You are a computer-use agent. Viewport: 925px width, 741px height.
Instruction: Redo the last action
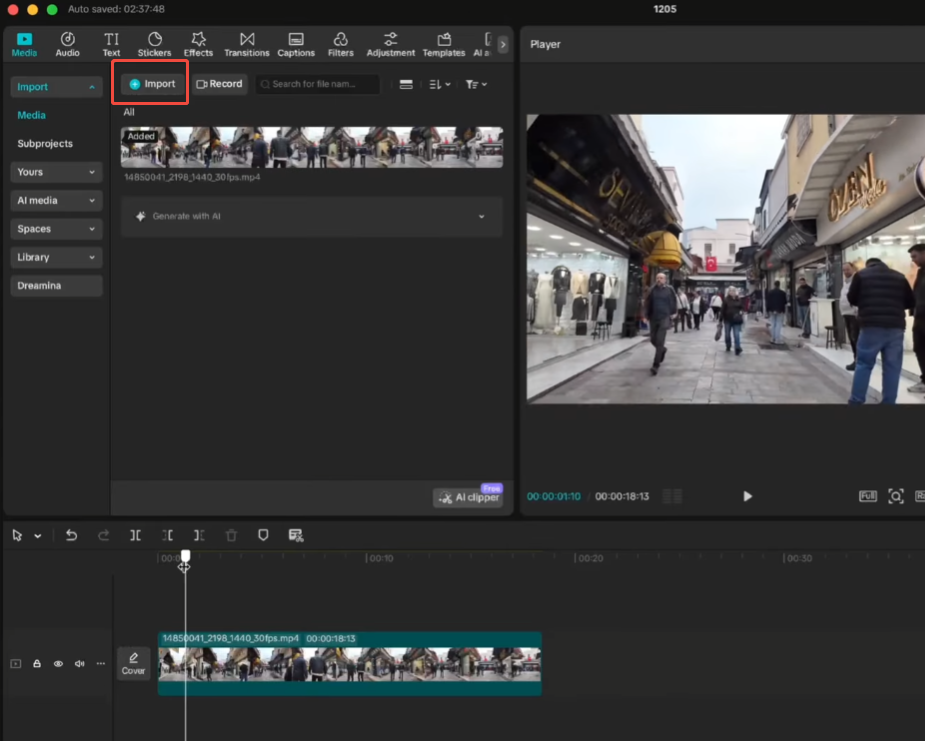[x=103, y=535]
